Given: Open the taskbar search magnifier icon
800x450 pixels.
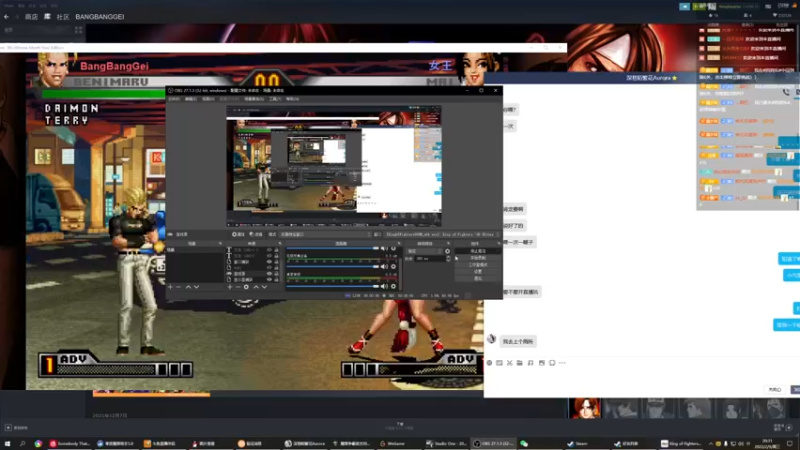Looking at the screenshot, I should tap(22, 443).
